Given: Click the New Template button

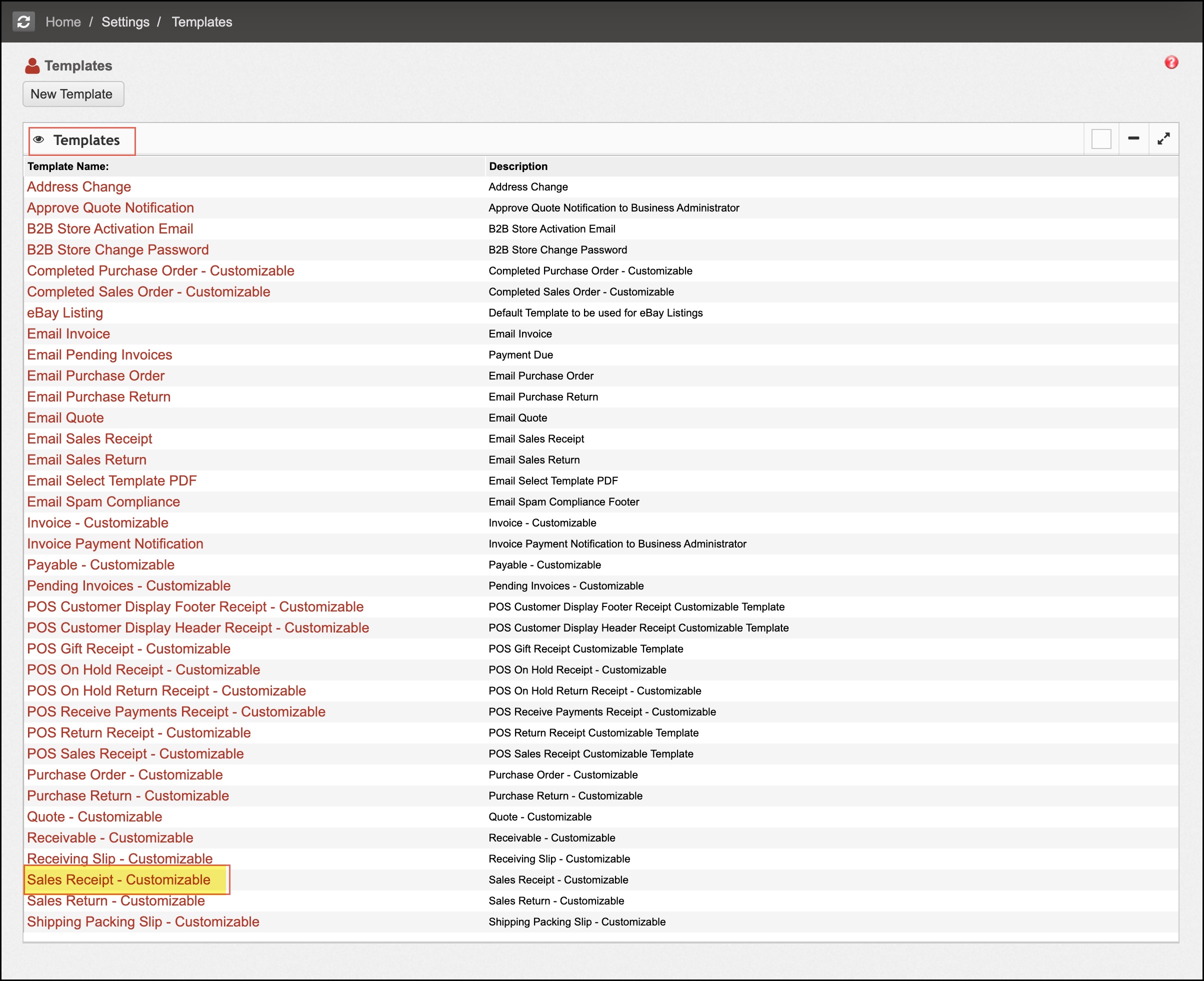Looking at the screenshot, I should click(72, 94).
